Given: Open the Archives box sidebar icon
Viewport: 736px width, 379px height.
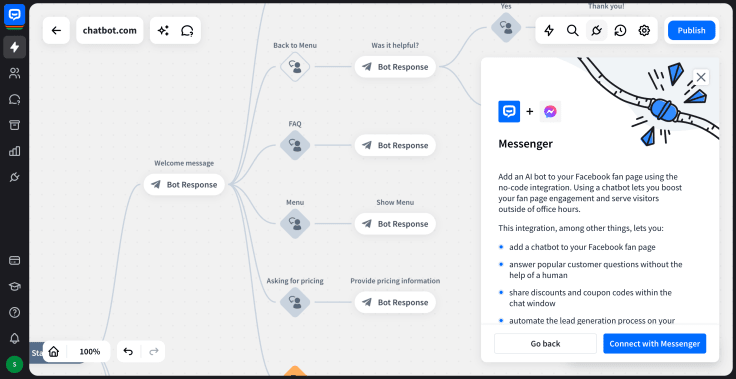Looking at the screenshot, I should click(15, 125).
